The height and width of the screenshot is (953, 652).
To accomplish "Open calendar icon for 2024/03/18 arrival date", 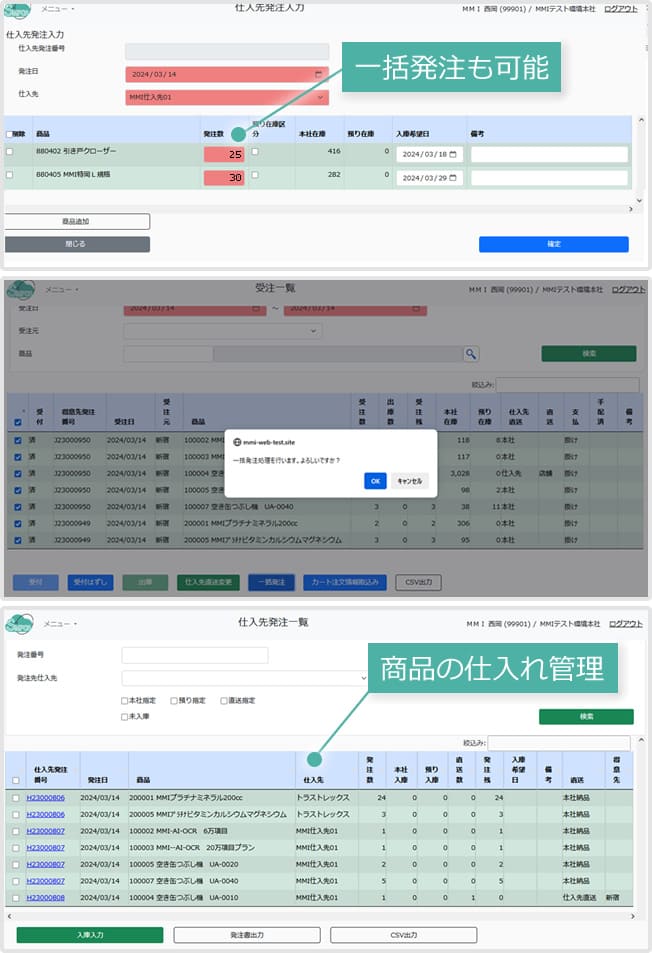I will (453, 154).
